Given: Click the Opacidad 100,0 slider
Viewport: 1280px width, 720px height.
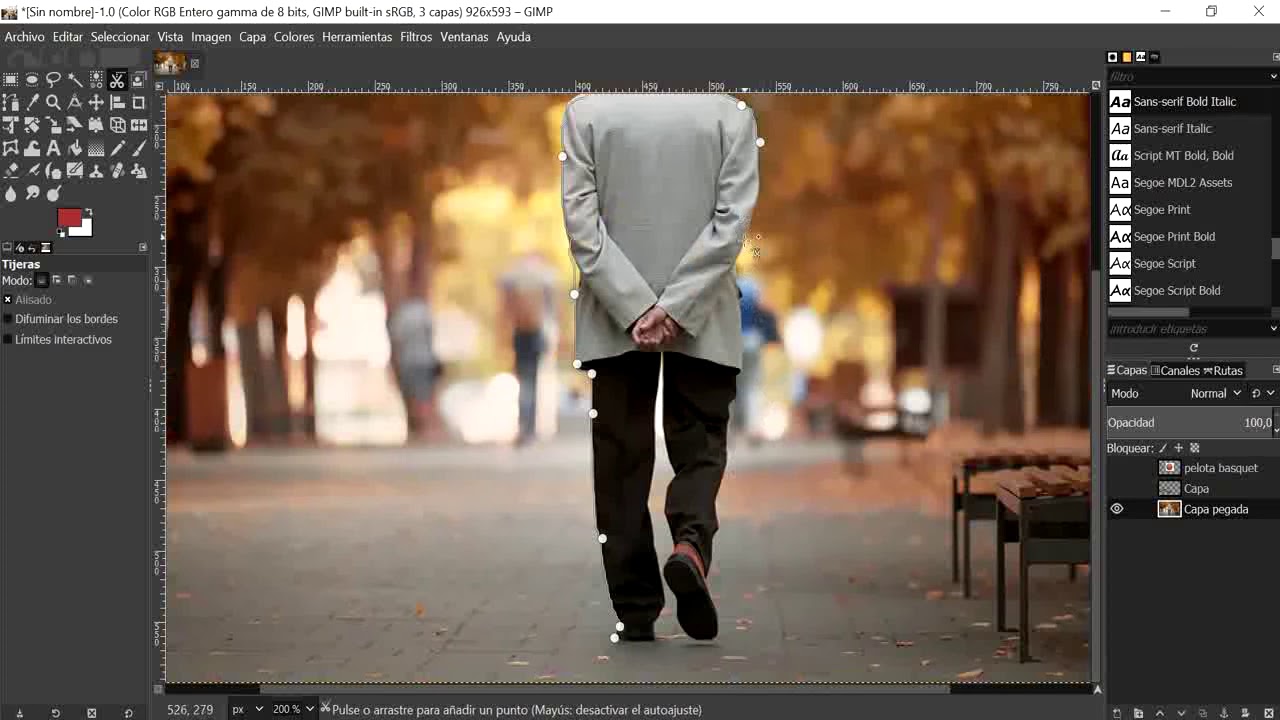Looking at the screenshot, I should (1189, 423).
